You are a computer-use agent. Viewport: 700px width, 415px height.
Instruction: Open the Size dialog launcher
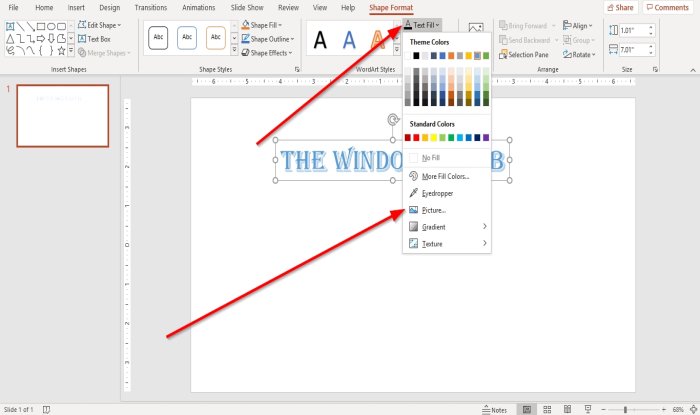coord(655,70)
